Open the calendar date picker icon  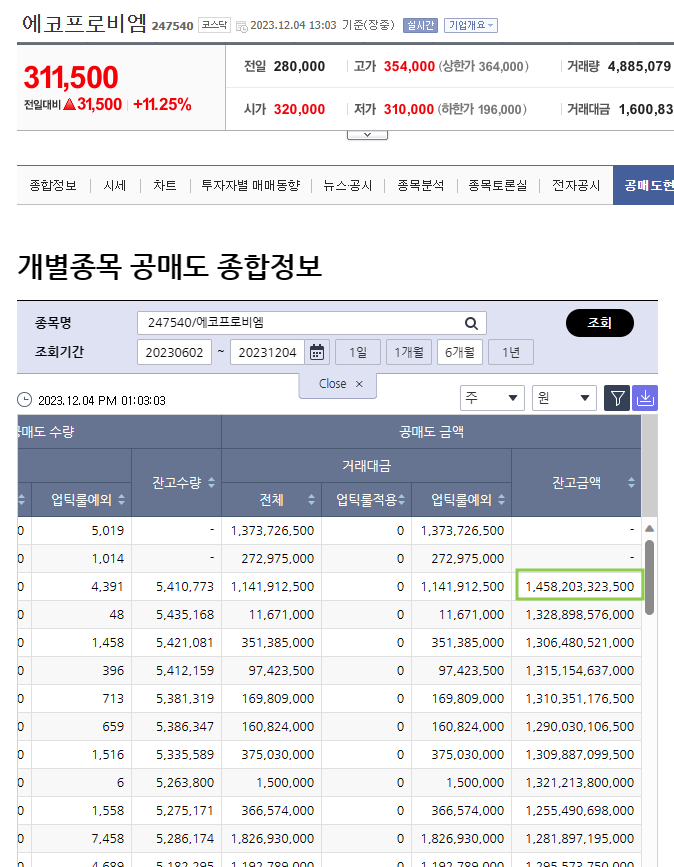tap(317, 352)
